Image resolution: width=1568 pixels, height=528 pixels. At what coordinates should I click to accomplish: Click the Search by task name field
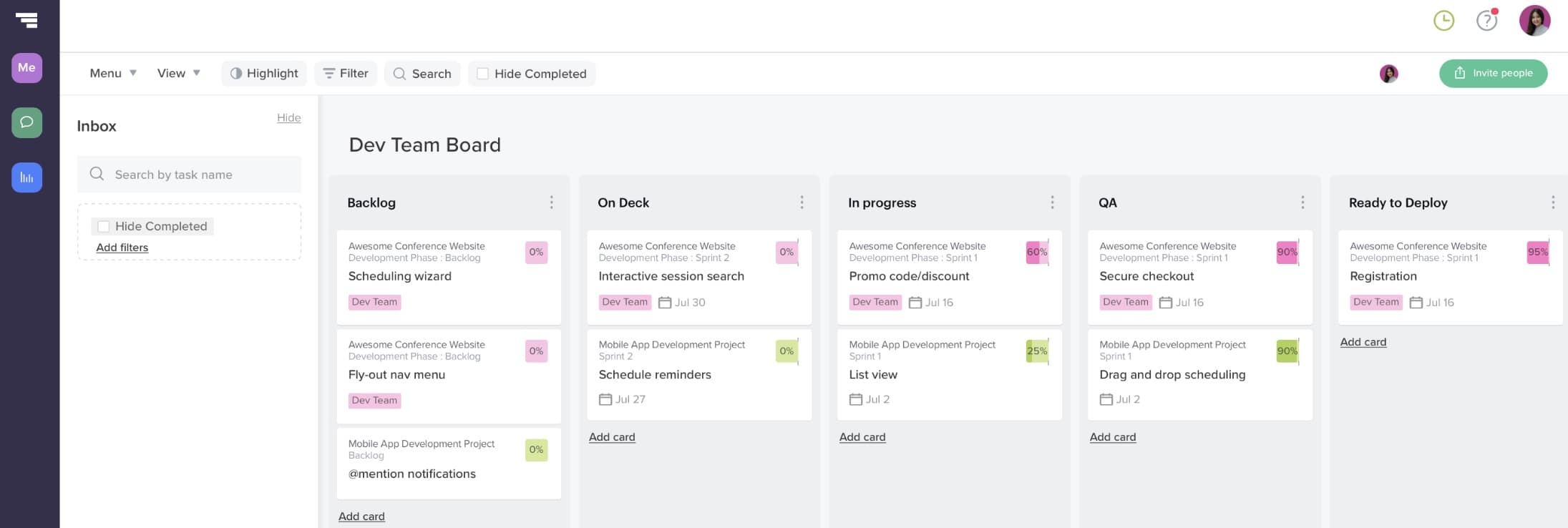click(189, 175)
